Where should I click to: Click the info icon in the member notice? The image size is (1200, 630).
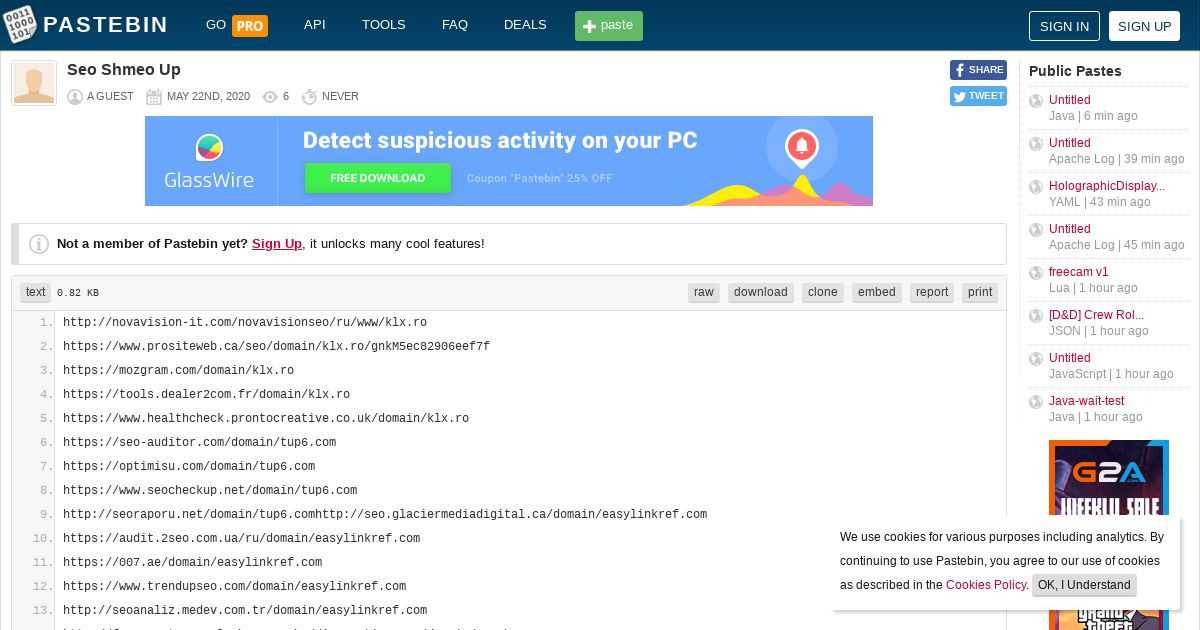click(39, 244)
